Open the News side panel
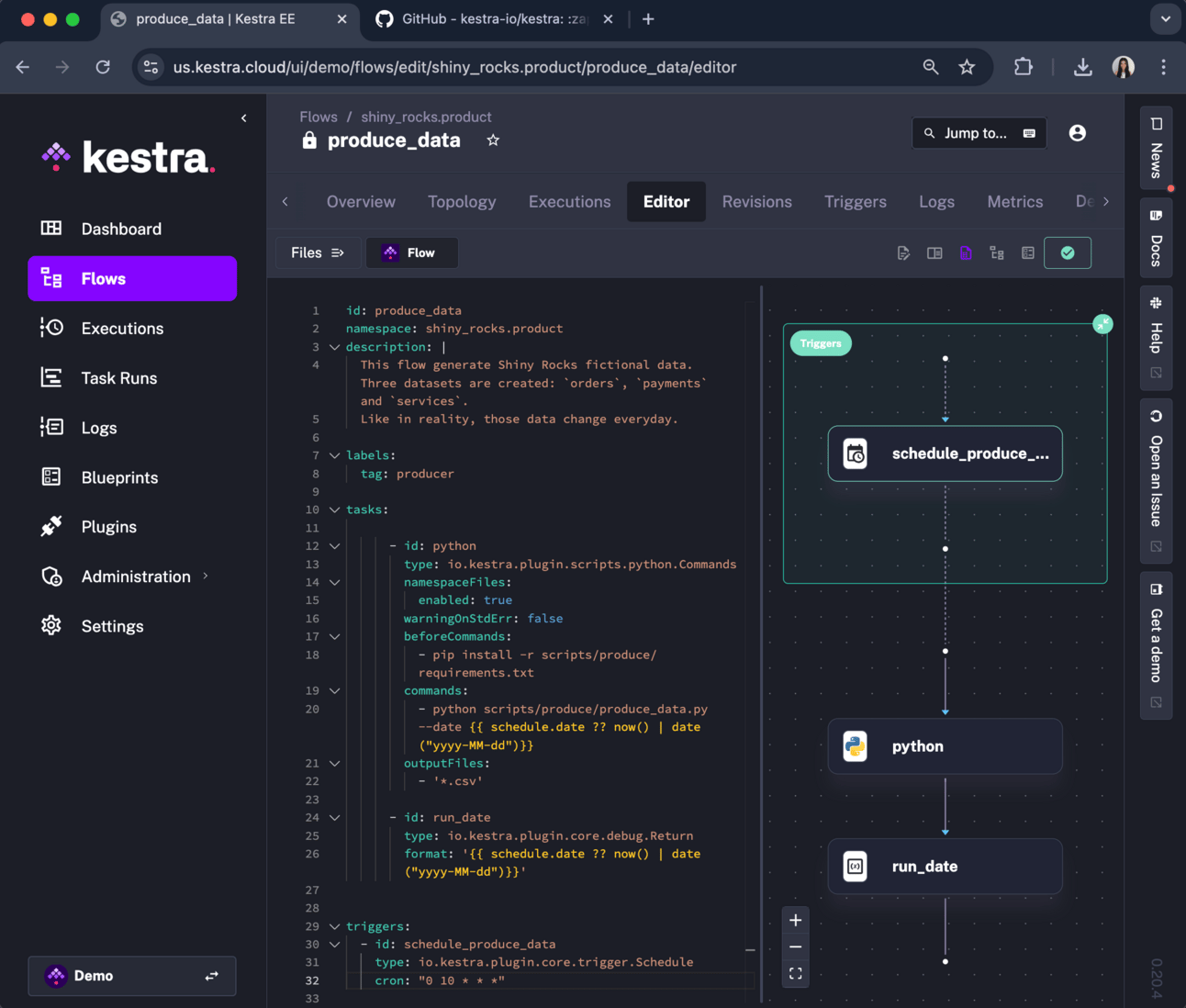The image size is (1186, 1008). pos(1156,149)
